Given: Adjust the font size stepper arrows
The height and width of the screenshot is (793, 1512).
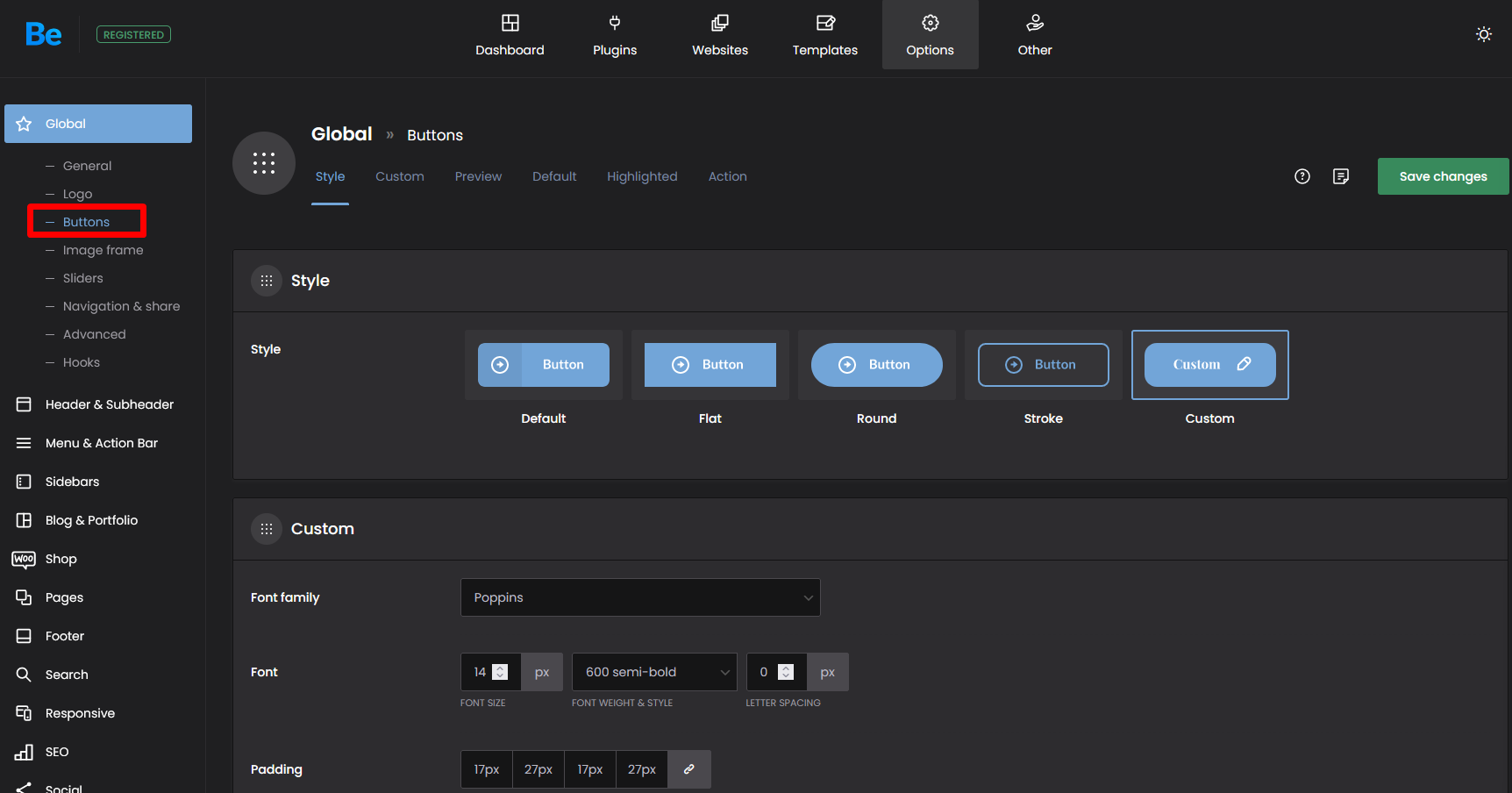Looking at the screenshot, I should (x=500, y=672).
